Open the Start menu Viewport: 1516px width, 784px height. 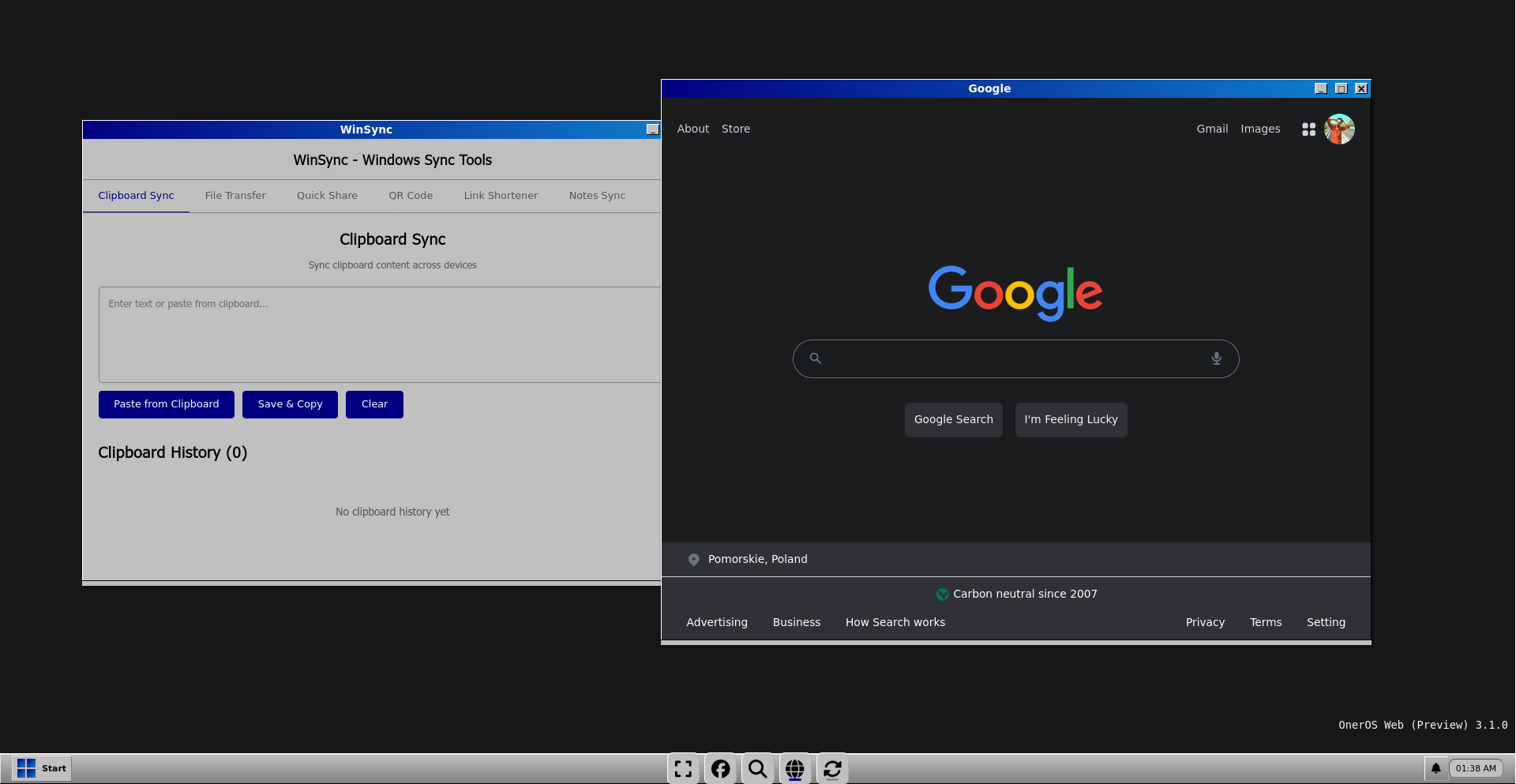42,768
